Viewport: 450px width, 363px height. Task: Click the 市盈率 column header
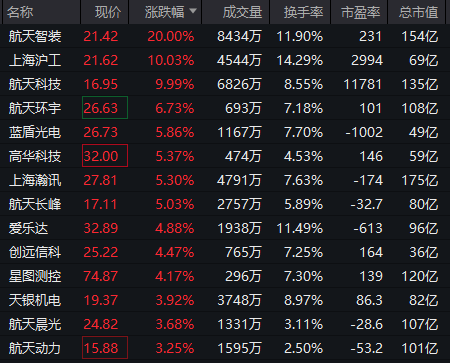361,12
